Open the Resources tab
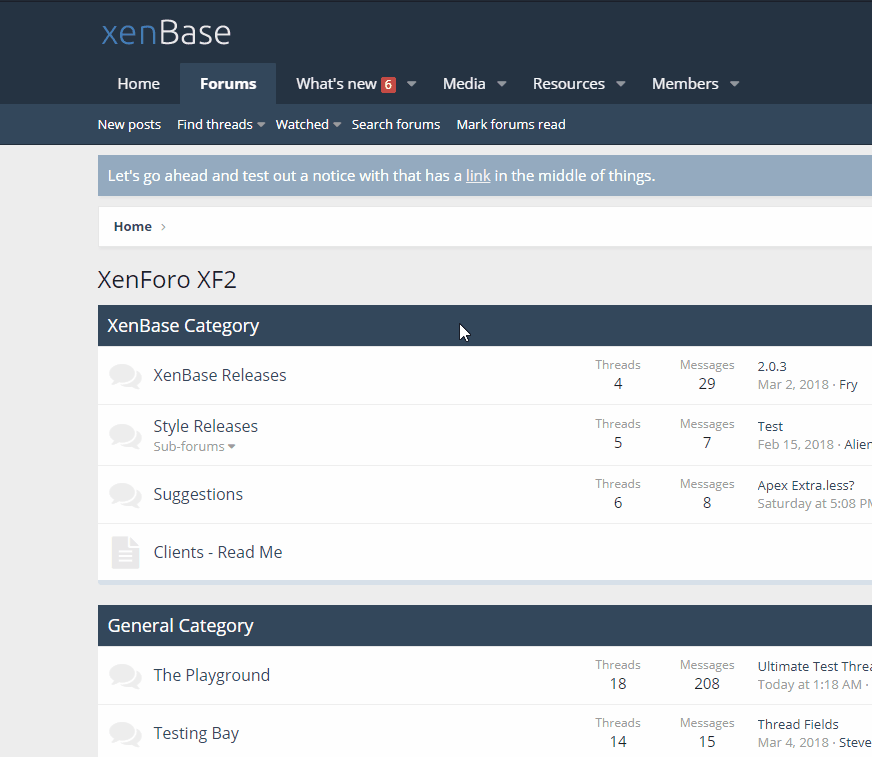This screenshot has width=872, height=757. (569, 84)
